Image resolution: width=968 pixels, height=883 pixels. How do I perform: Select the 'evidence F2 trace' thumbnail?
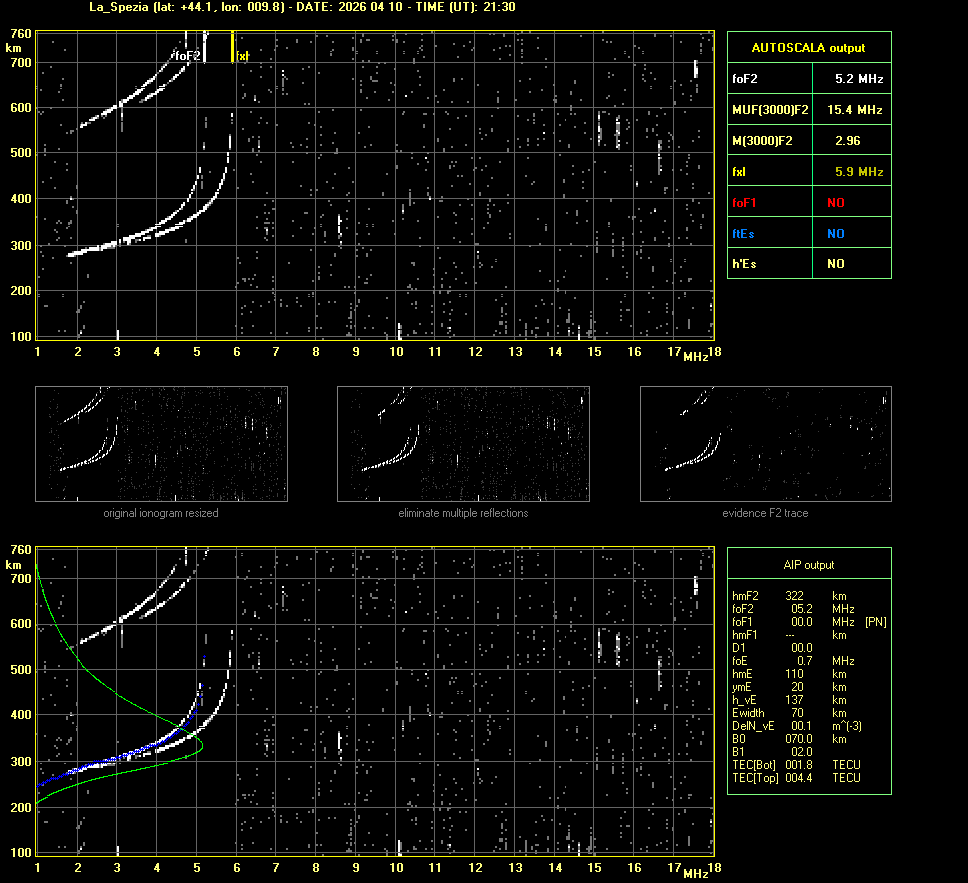point(766,444)
